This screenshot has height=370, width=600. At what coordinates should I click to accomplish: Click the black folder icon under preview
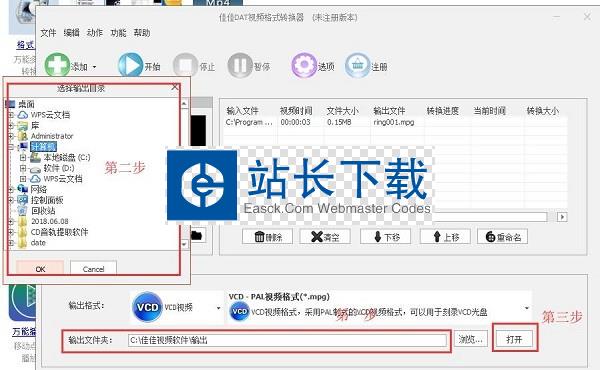click(x=197, y=235)
